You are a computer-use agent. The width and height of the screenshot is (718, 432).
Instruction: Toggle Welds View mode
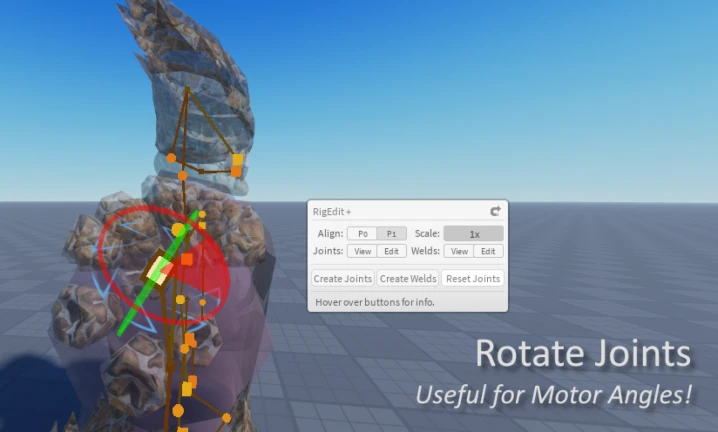click(x=459, y=251)
